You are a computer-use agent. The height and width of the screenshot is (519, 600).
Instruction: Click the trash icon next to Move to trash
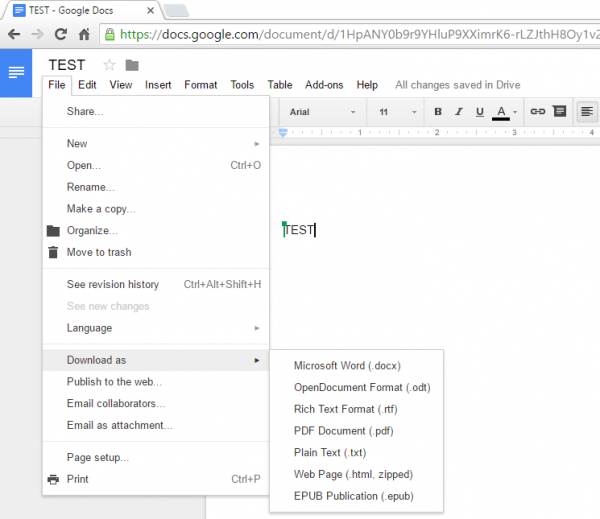(x=53, y=252)
